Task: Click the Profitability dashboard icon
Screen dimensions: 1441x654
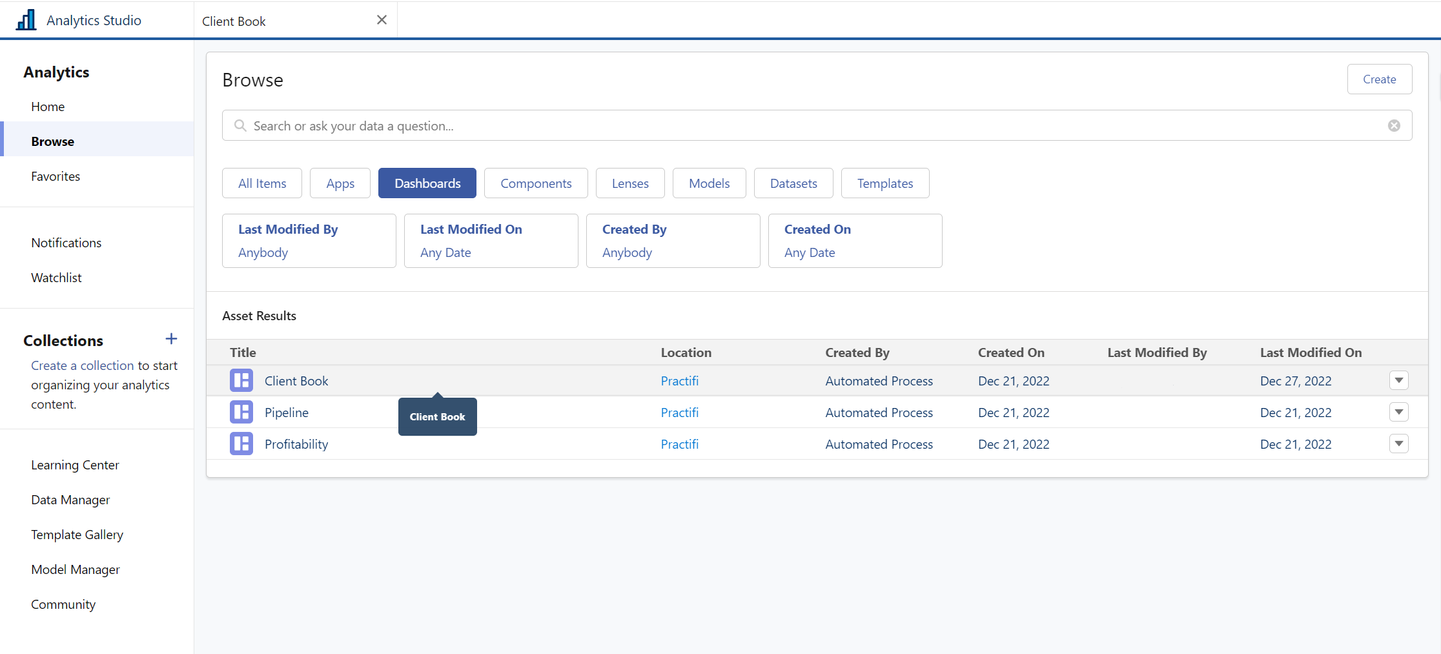Action: tap(241, 443)
